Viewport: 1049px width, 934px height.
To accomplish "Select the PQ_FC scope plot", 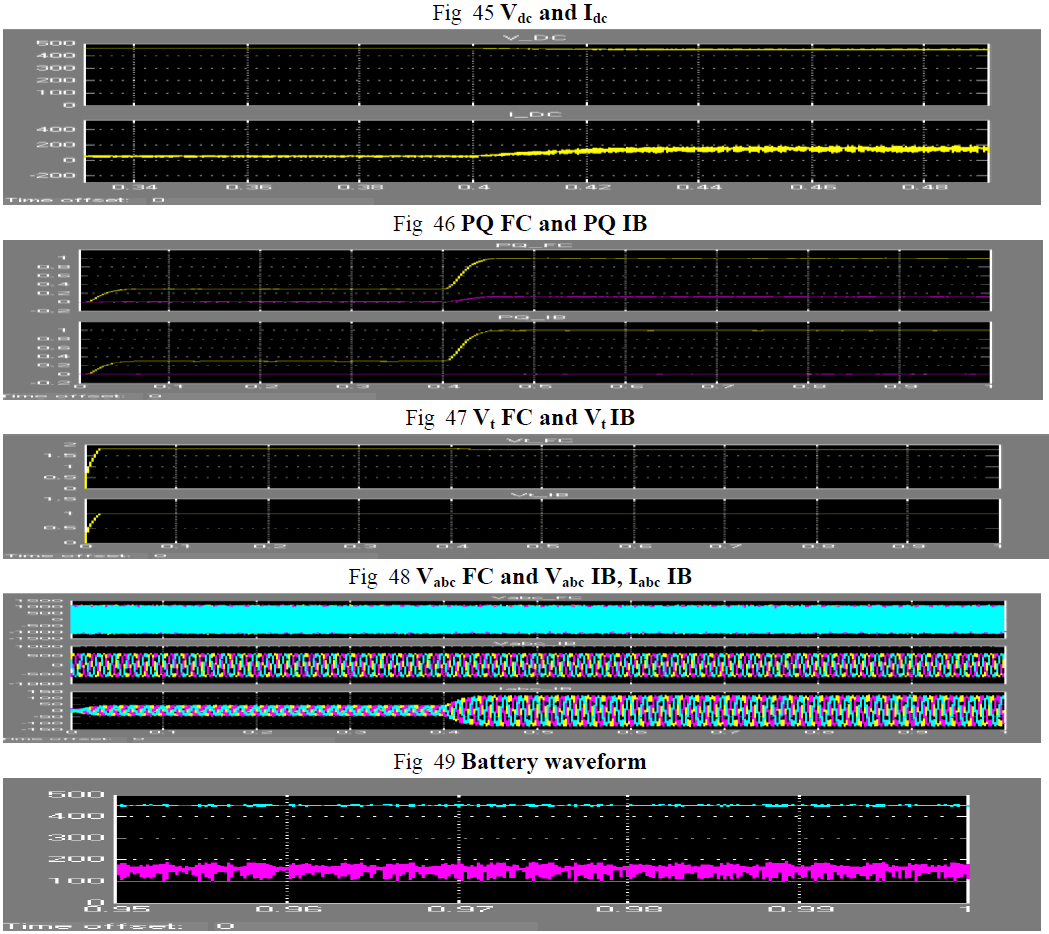I will tap(537, 278).
